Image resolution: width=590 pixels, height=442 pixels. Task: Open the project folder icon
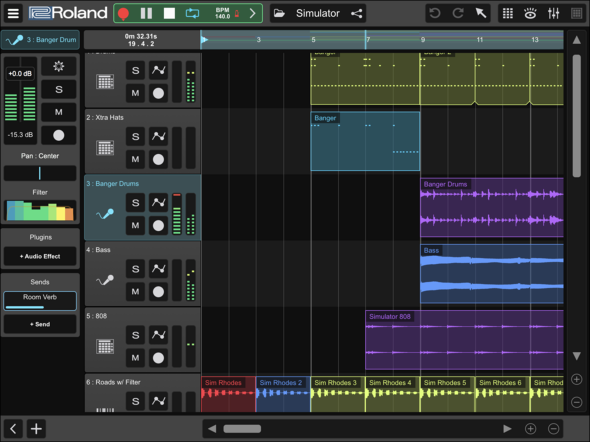click(x=279, y=14)
